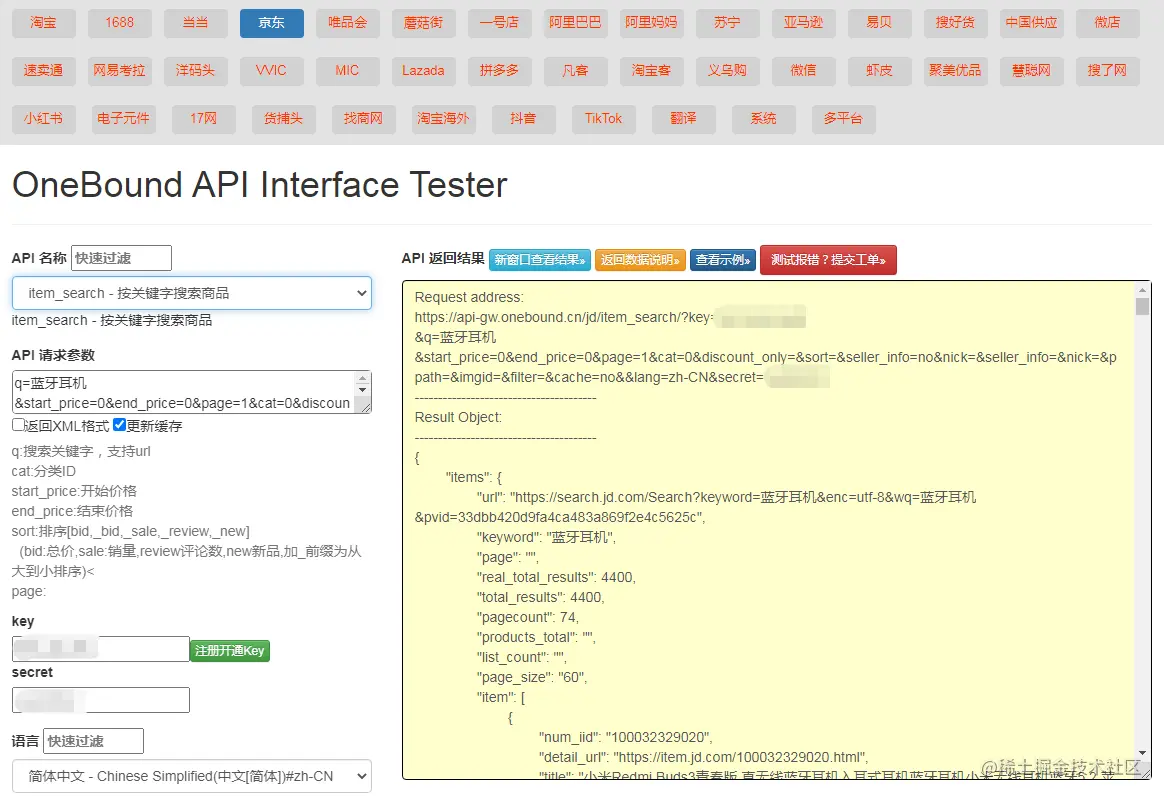Uncheck the 更新缓存 checkbox

(x=120, y=425)
